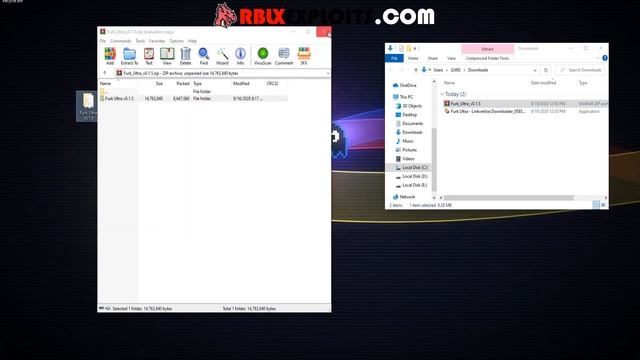Viewport: 640px width, 360px height.
Task: Click Explorer up-directory arrow
Action: tap(416, 70)
